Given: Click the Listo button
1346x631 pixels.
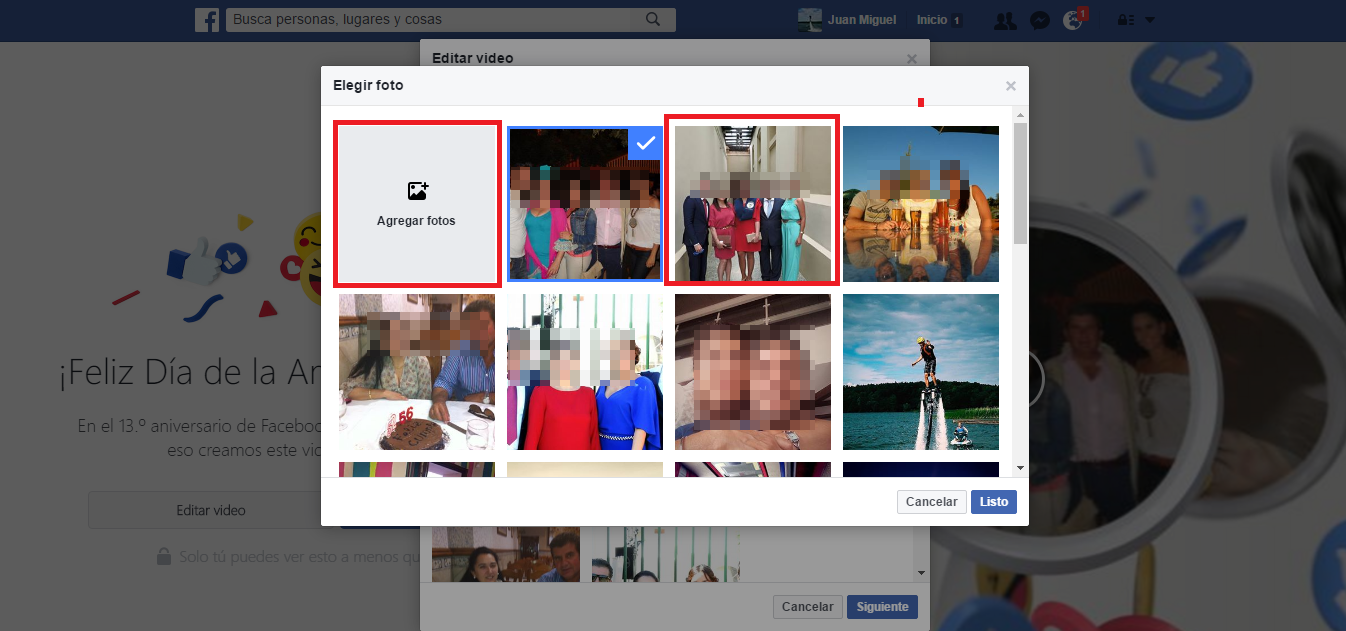Looking at the screenshot, I should pos(994,502).
